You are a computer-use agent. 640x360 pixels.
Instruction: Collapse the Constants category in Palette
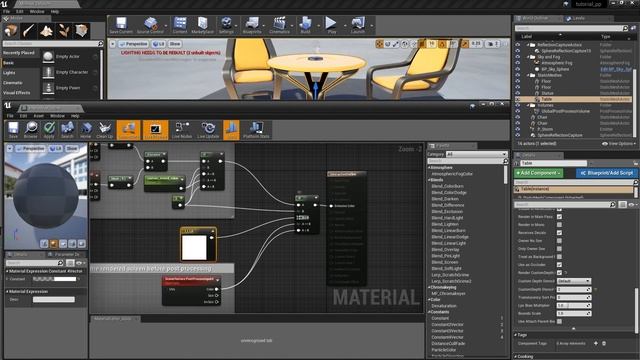pyautogui.click(x=429, y=312)
